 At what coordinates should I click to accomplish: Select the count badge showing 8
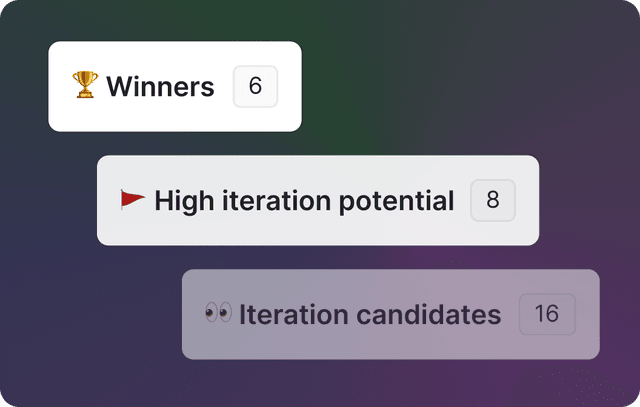coord(493,200)
